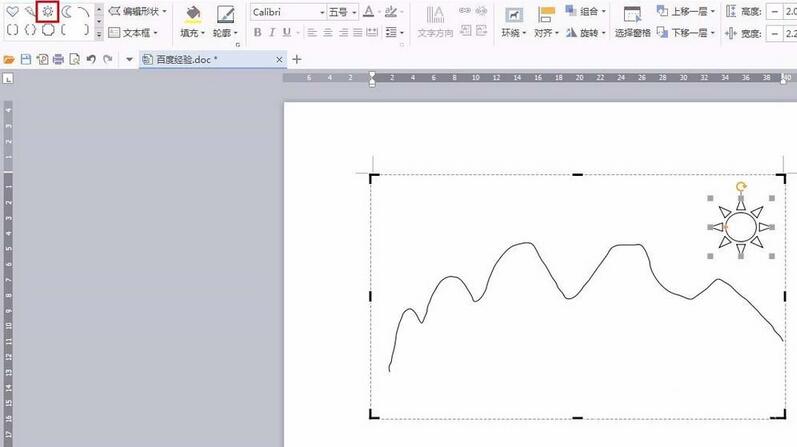Screen dimensions: 797x447
Task: Set text alignment to justify
Action: point(358,33)
